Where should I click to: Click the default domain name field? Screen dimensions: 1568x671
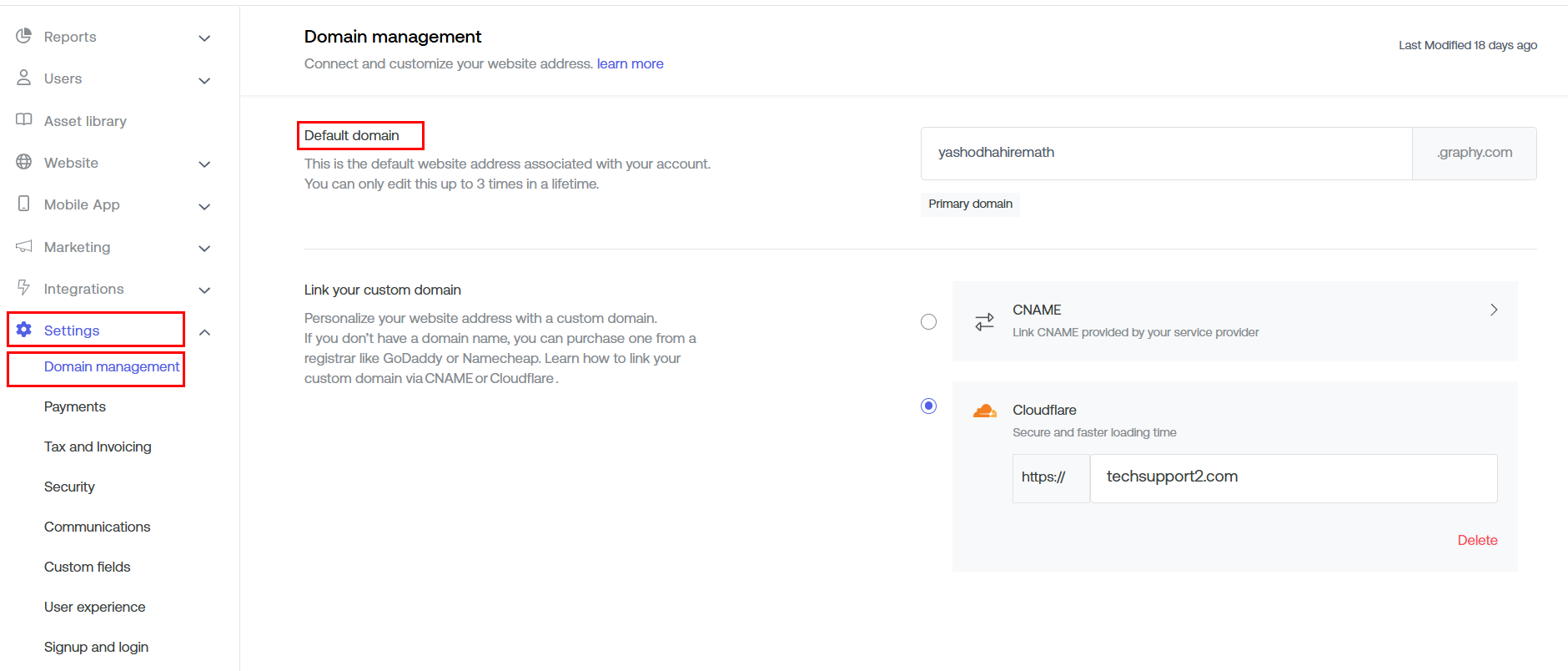[1165, 153]
